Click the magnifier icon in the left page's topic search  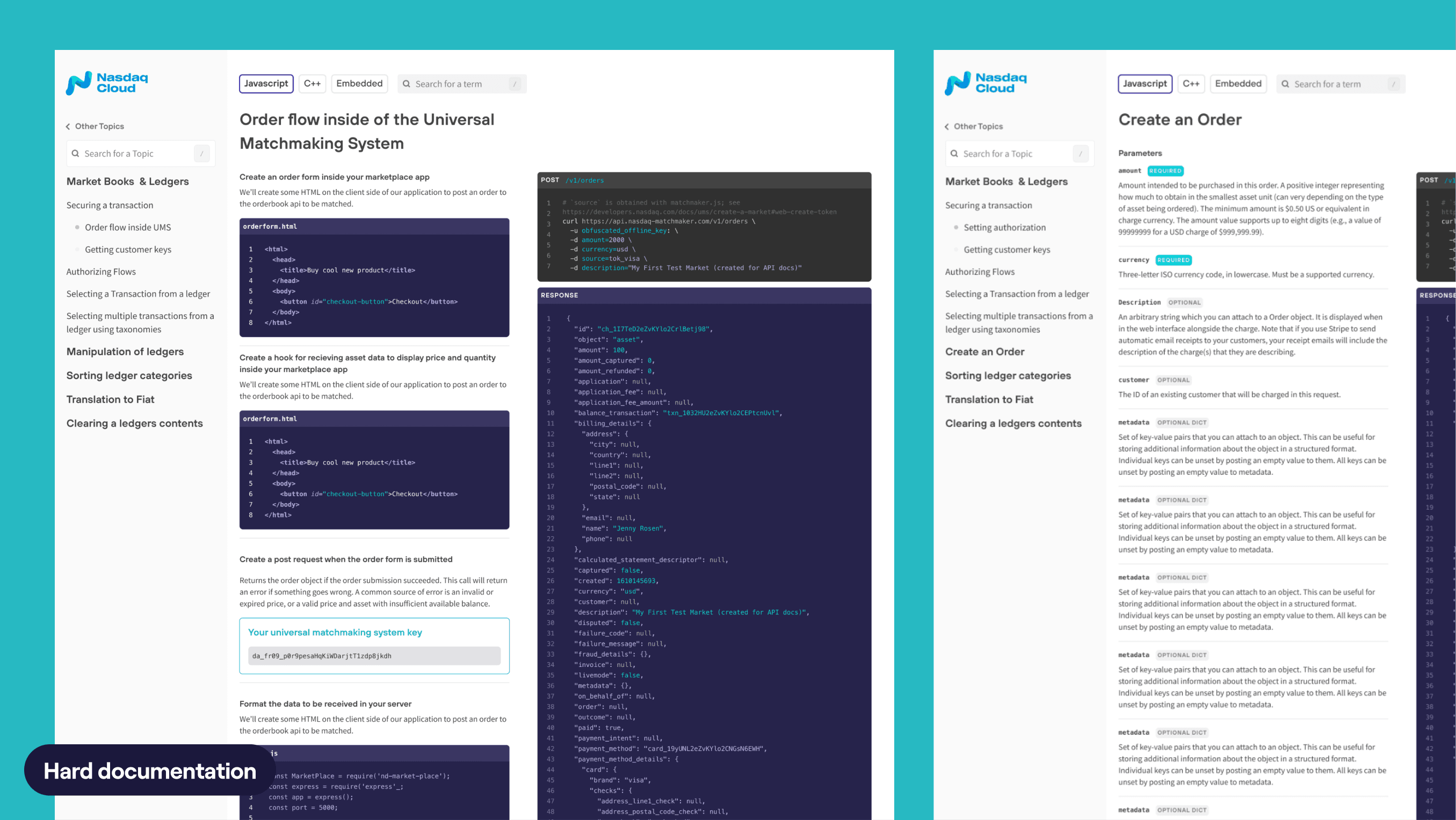pos(75,153)
